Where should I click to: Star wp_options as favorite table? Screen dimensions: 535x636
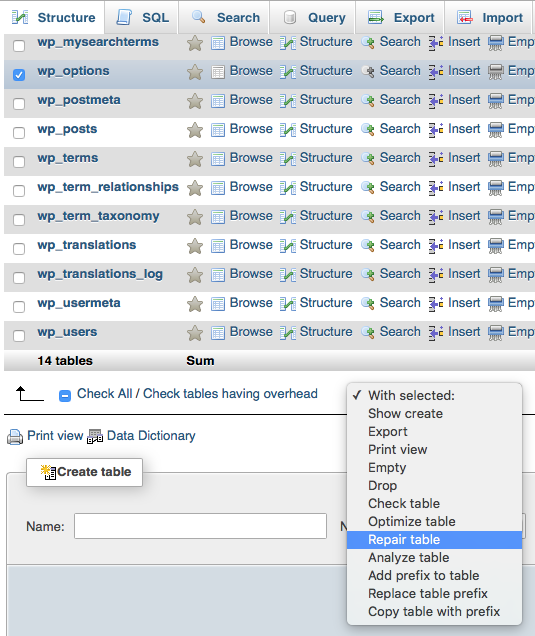[195, 72]
